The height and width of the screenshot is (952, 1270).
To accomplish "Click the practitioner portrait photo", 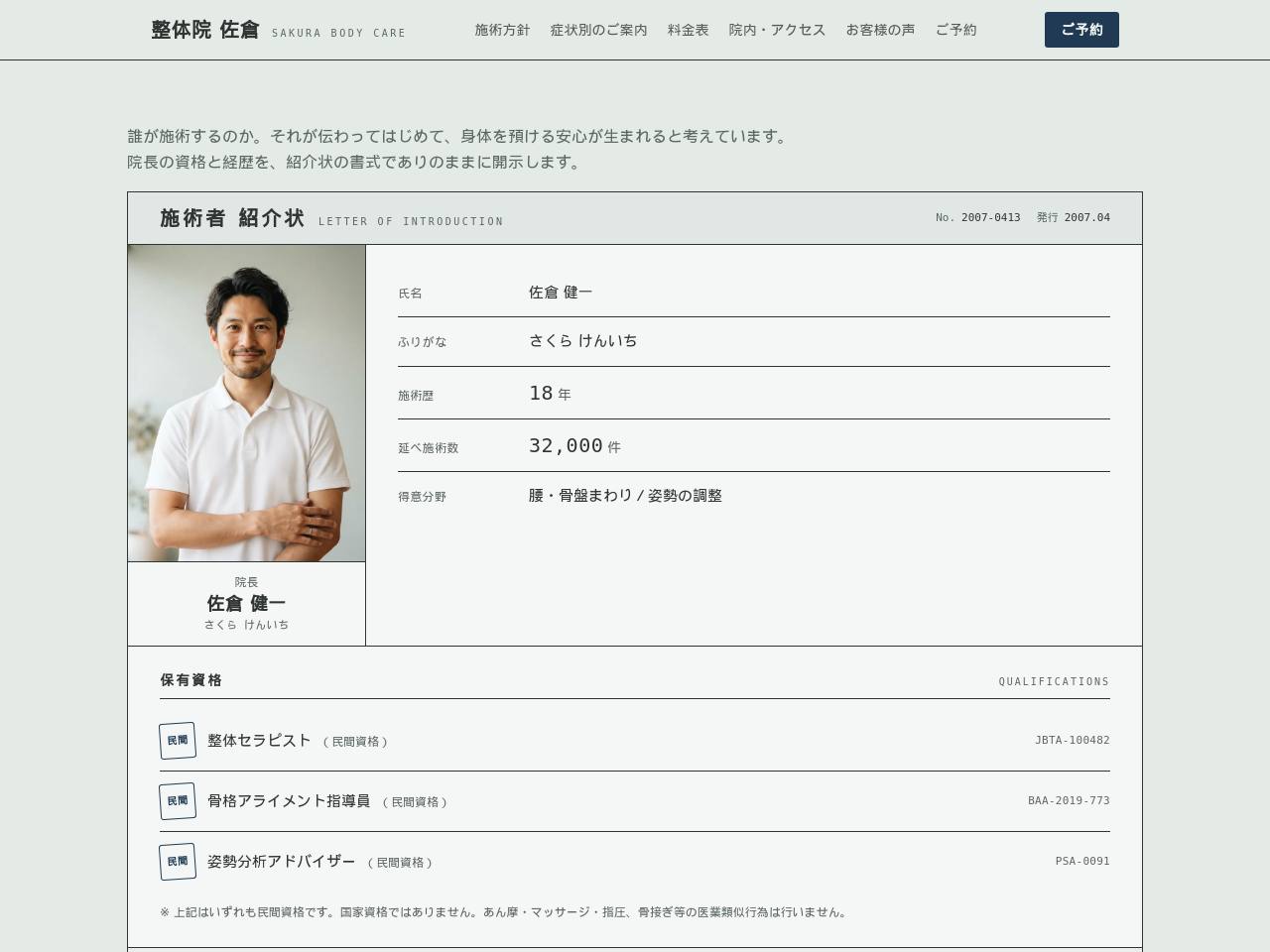I will [x=246, y=403].
